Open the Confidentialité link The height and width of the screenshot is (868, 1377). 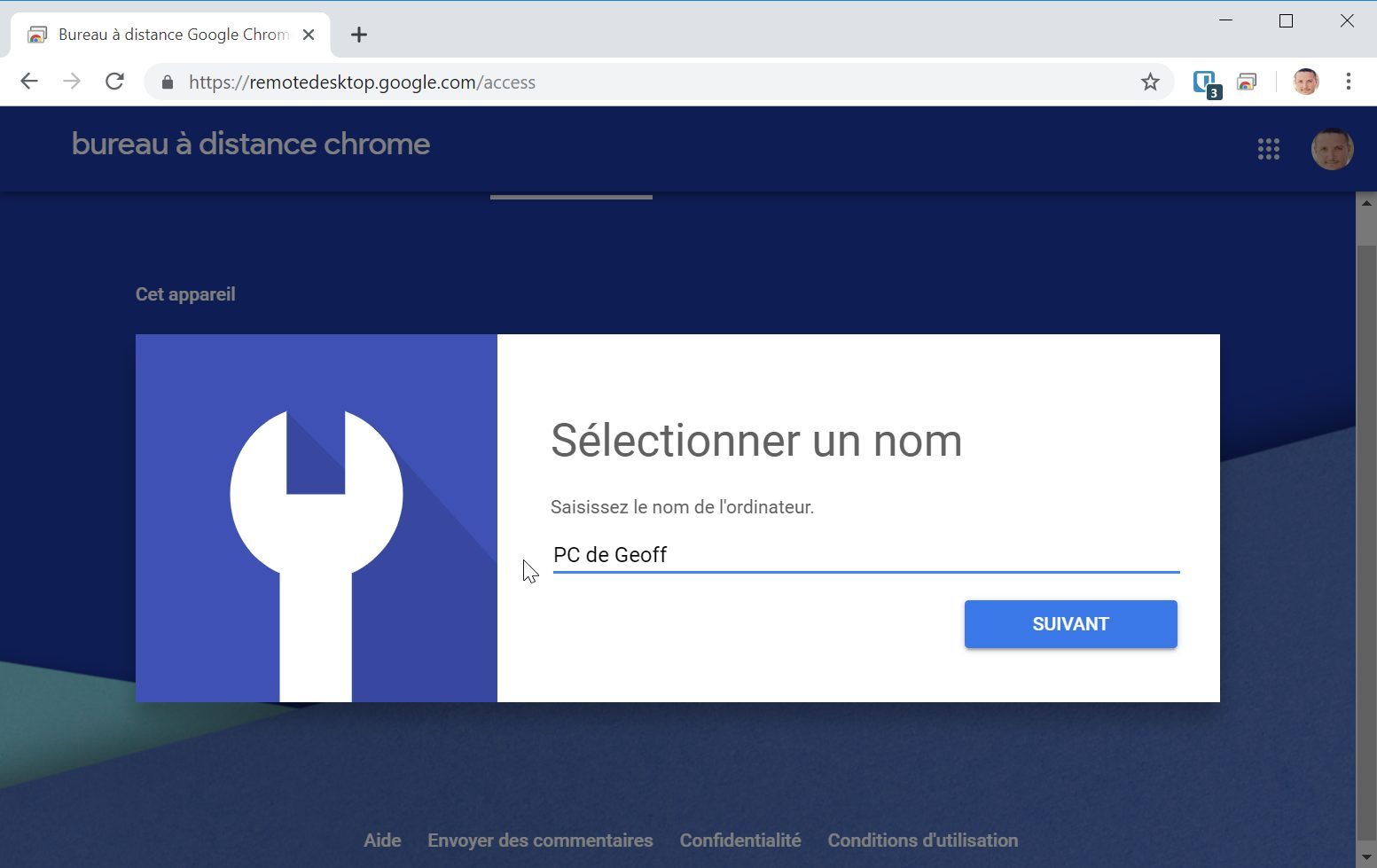click(x=740, y=841)
